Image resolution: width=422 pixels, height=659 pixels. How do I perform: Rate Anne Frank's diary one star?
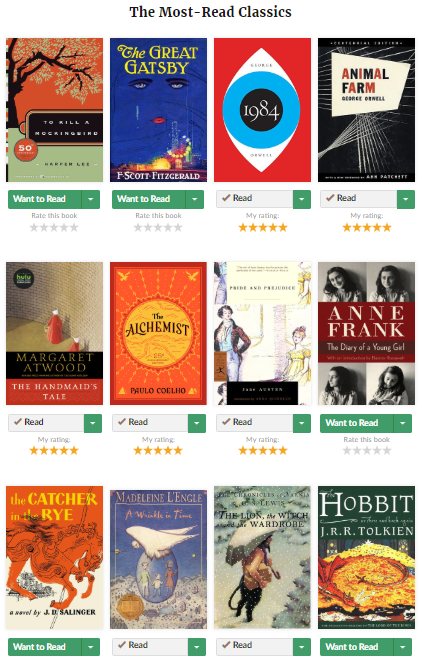(x=347, y=451)
